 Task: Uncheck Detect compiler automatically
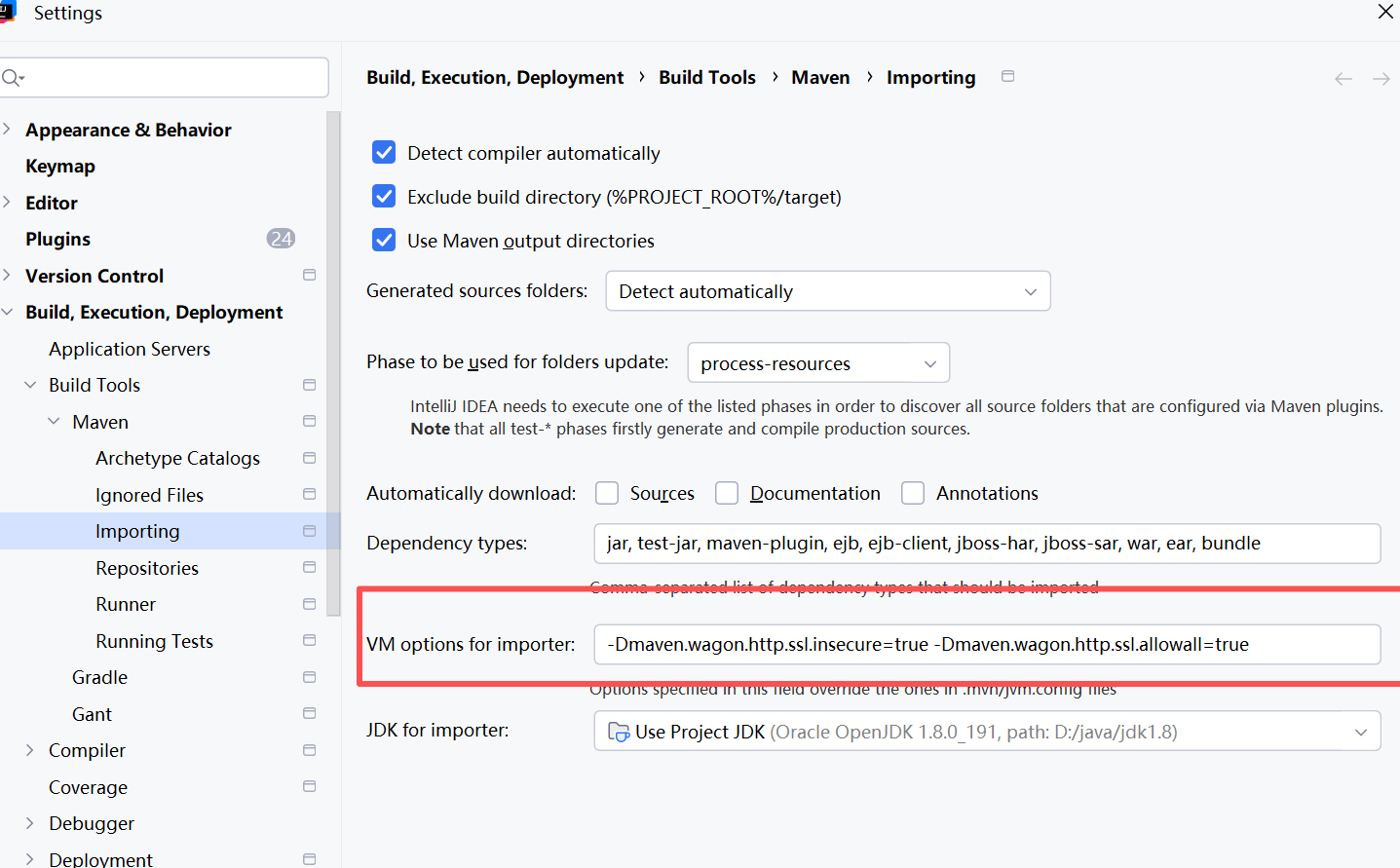pyautogui.click(x=384, y=152)
